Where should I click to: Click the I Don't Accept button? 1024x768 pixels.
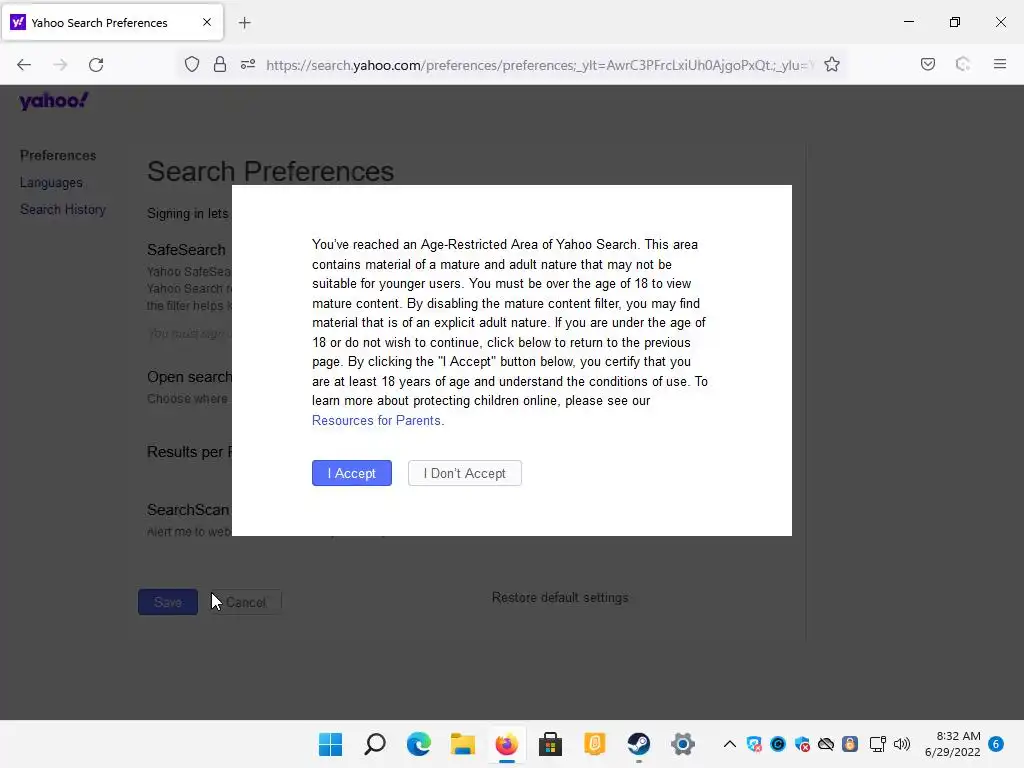[464, 473]
